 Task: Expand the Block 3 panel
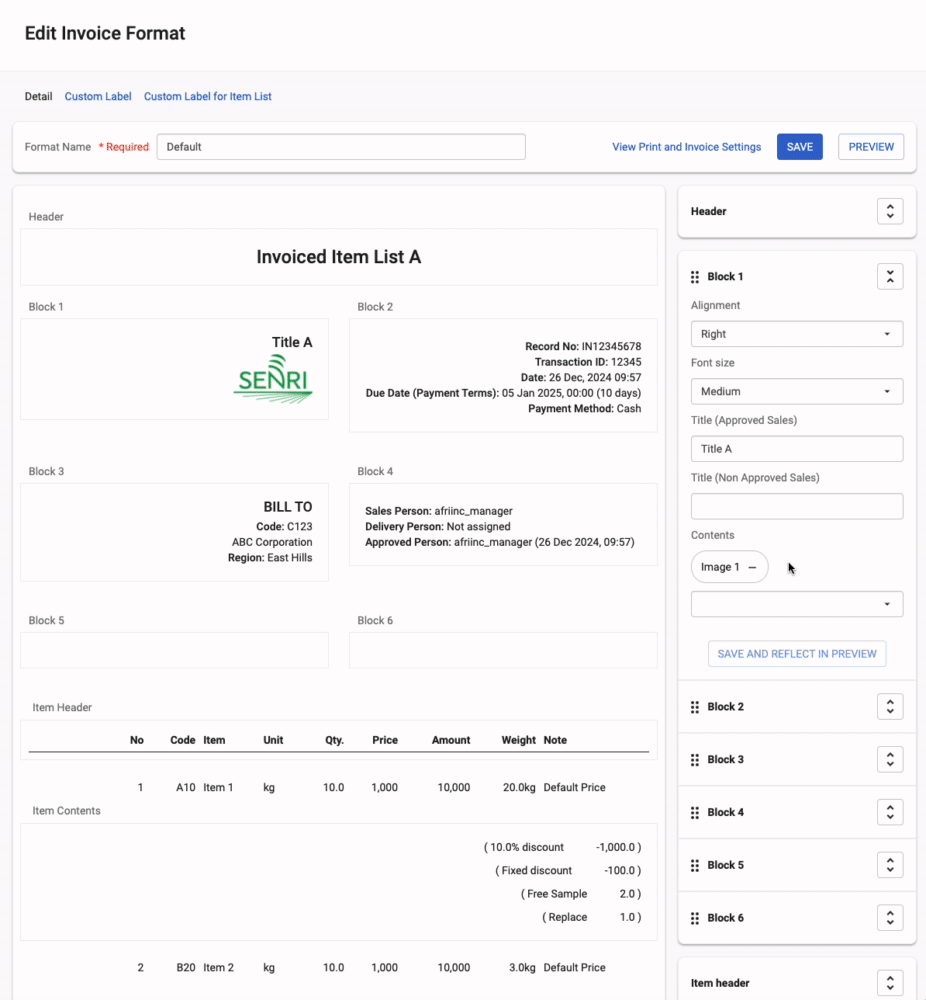pos(890,760)
